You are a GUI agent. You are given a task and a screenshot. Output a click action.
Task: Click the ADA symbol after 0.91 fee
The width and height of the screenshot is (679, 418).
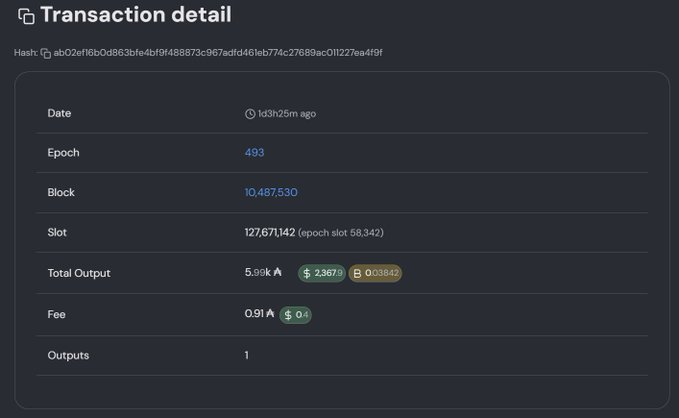click(x=270, y=313)
